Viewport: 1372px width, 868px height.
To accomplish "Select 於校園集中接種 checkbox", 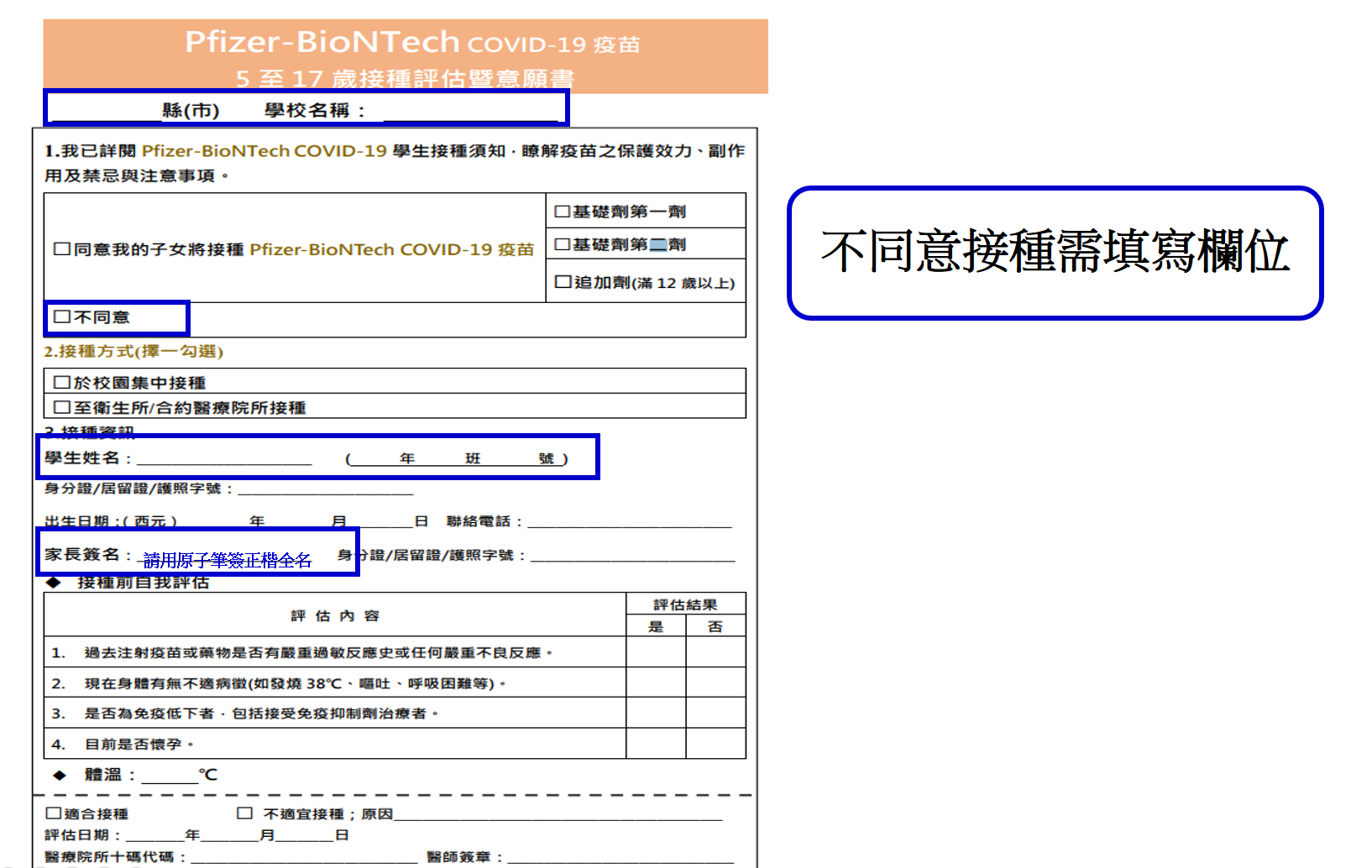I will coord(61,382).
